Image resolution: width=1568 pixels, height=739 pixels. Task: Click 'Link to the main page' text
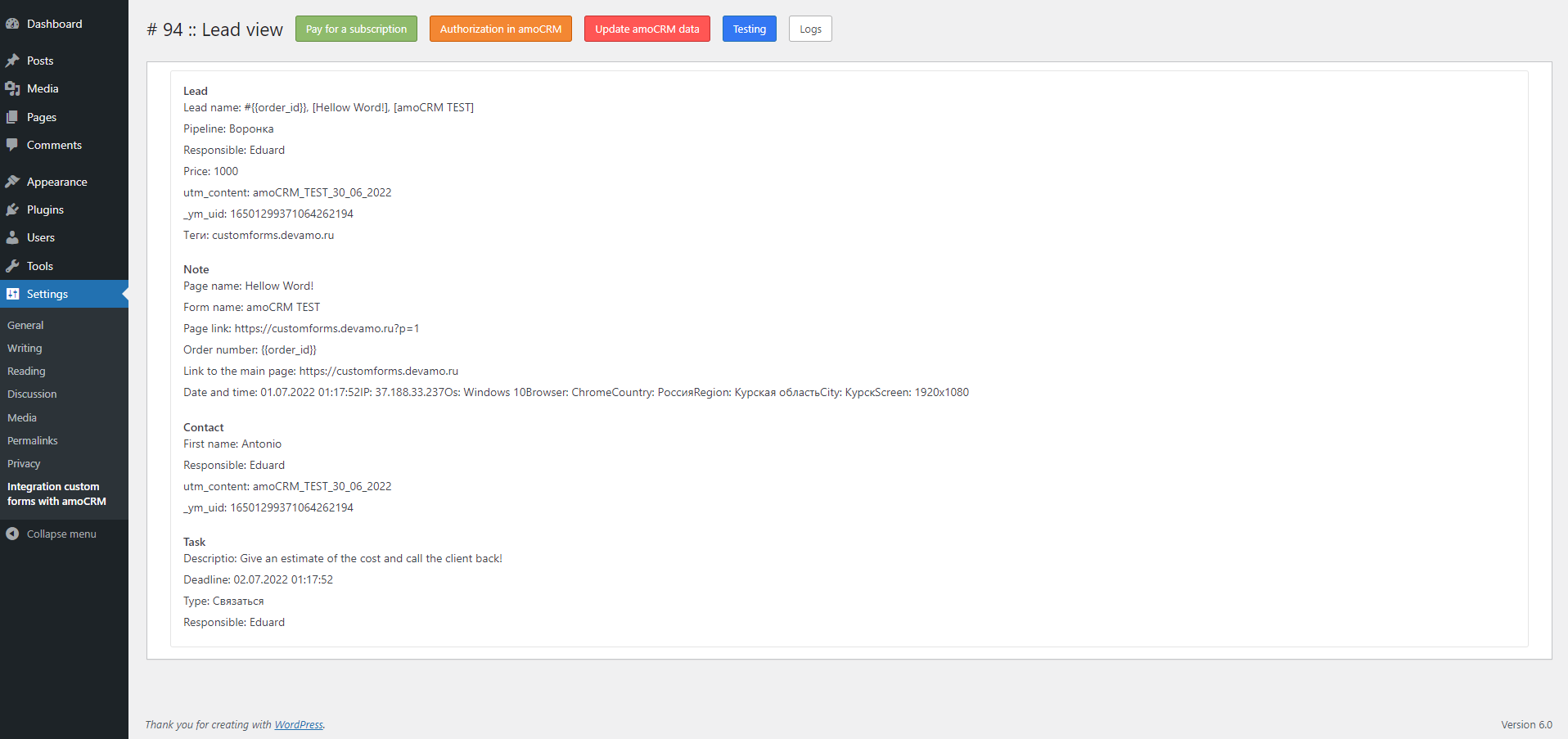321,371
